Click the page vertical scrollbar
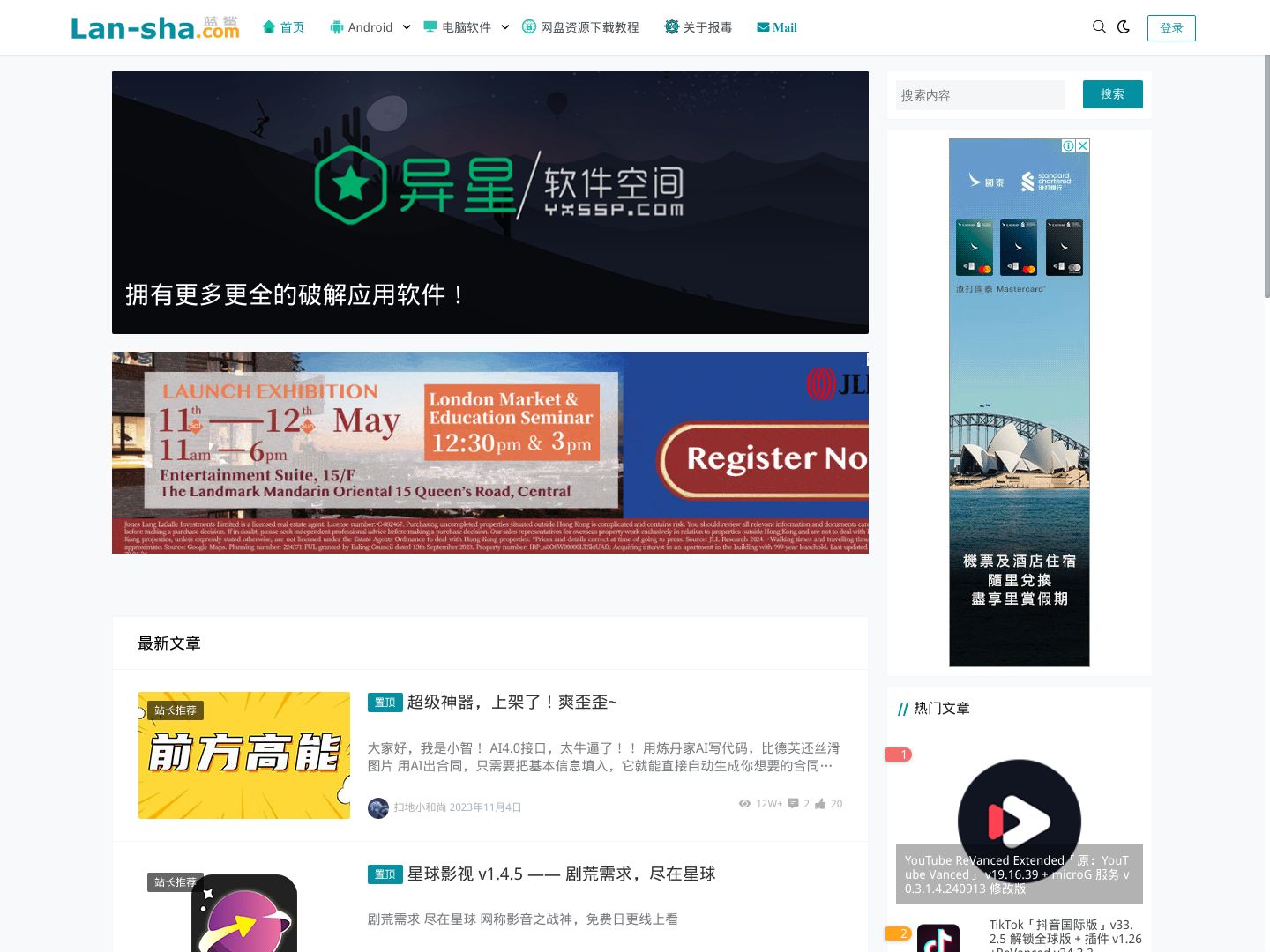This screenshot has width=1270, height=952. pos(1266,176)
